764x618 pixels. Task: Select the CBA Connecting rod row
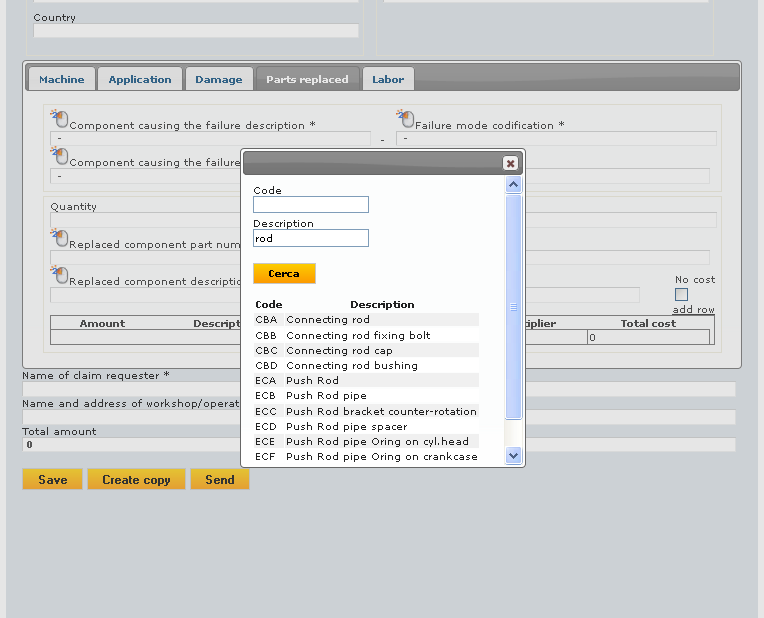coord(366,320)
